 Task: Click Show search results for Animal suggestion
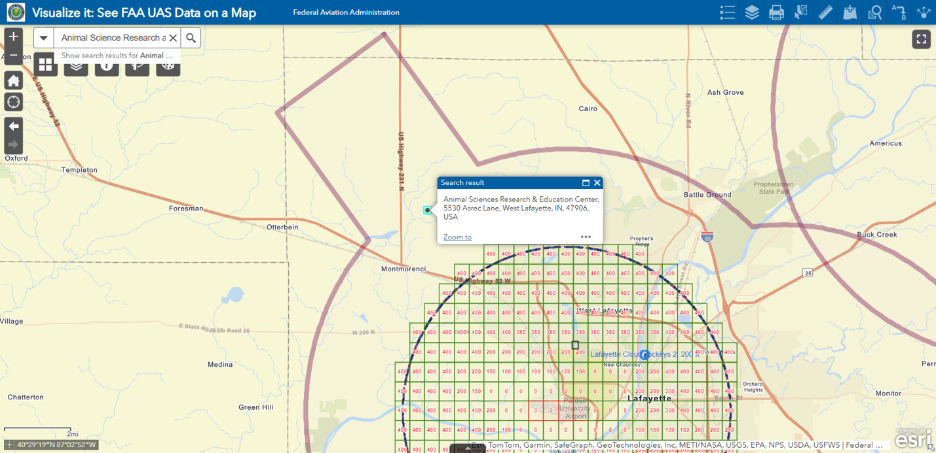tap(117, 55)
